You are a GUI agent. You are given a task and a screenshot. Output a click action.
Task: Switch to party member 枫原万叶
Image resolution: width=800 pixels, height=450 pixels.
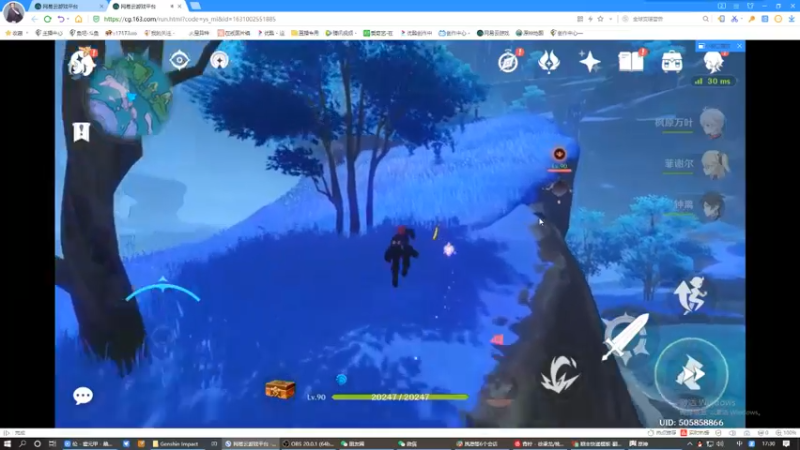click(x=690, y=123)
